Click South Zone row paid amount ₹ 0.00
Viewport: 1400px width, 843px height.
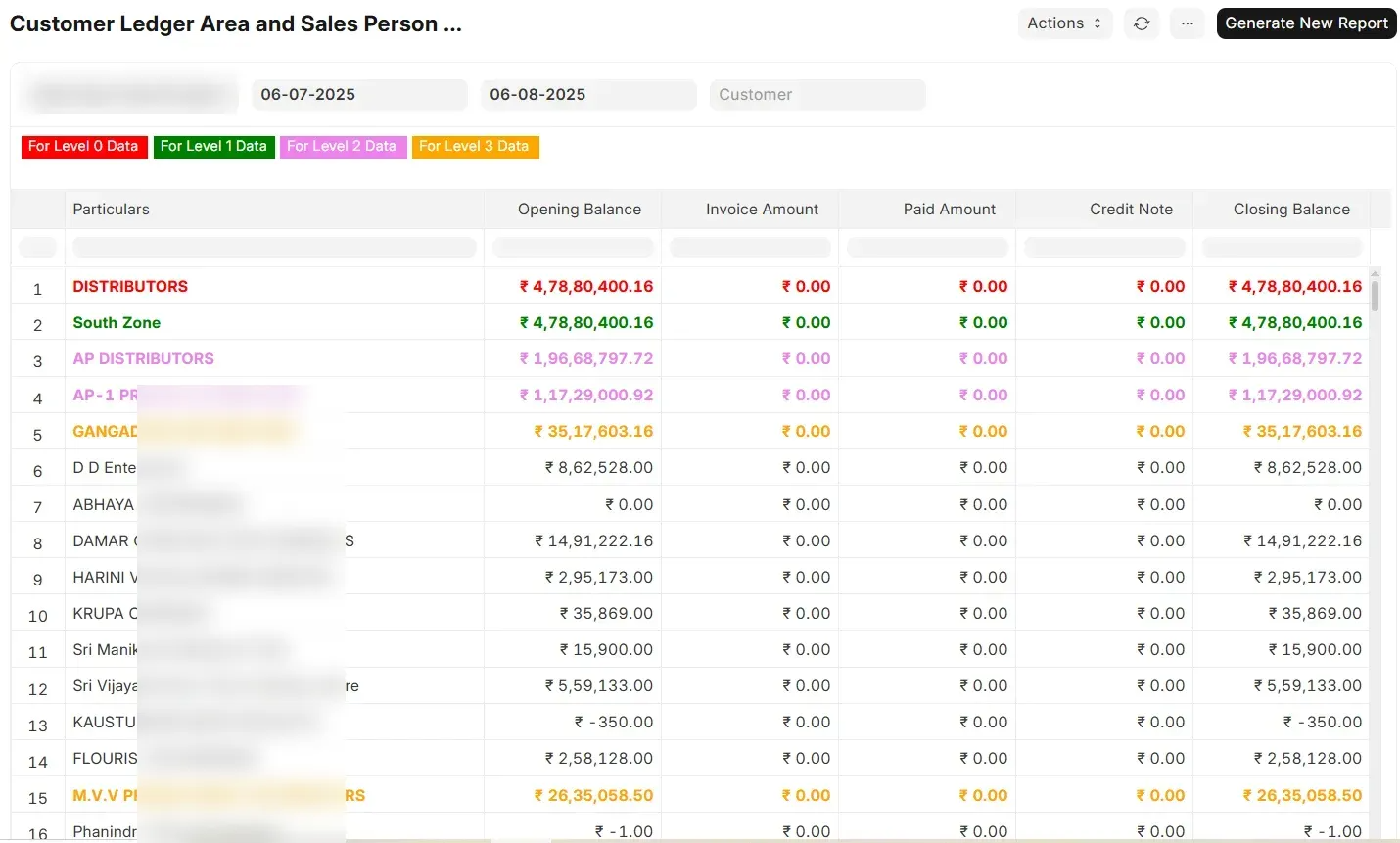983,323
